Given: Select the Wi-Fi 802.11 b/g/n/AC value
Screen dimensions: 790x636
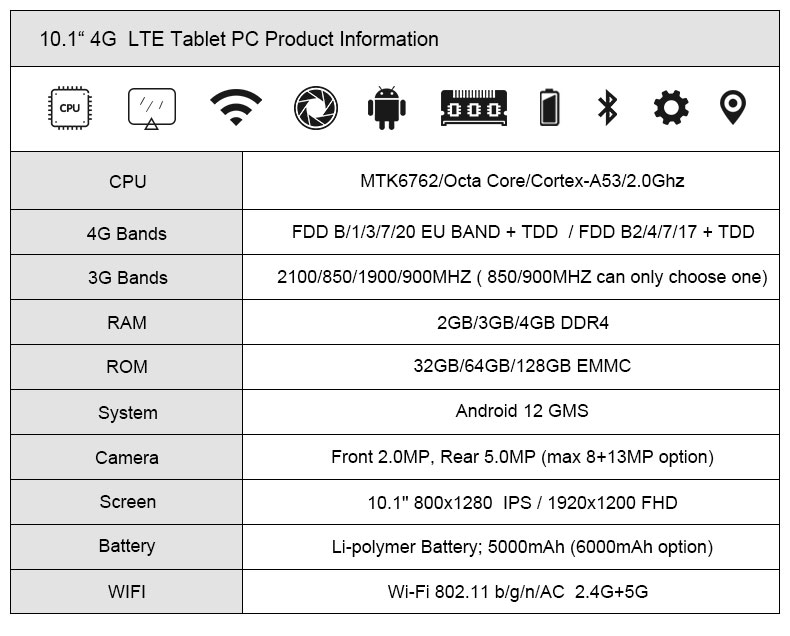Looking at the screenshot, I should point(518,592).
